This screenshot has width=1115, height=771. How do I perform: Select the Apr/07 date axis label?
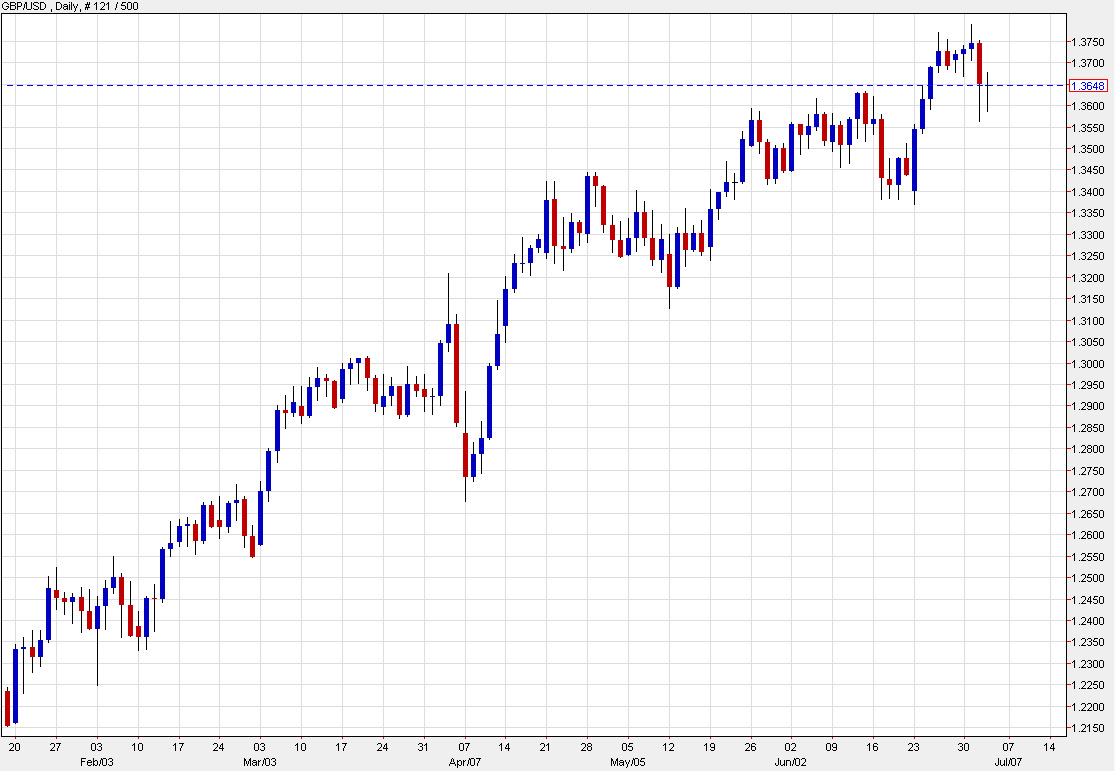click(x=465, y=759)
